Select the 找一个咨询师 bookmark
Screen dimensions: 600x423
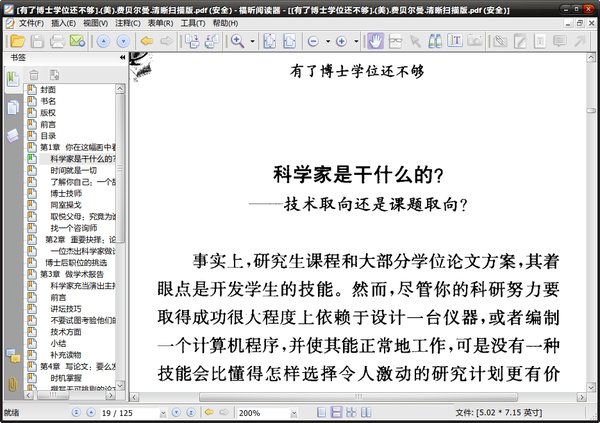tap(73, 228)
